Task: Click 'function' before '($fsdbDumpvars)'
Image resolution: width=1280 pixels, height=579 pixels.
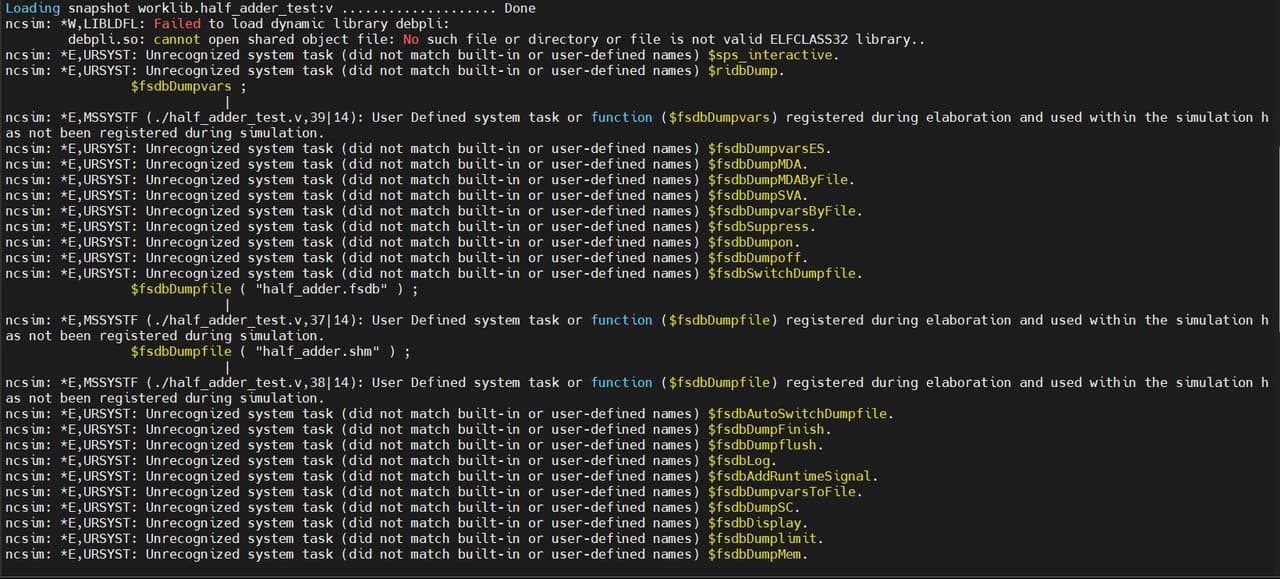Action: (x=621, y=117)
